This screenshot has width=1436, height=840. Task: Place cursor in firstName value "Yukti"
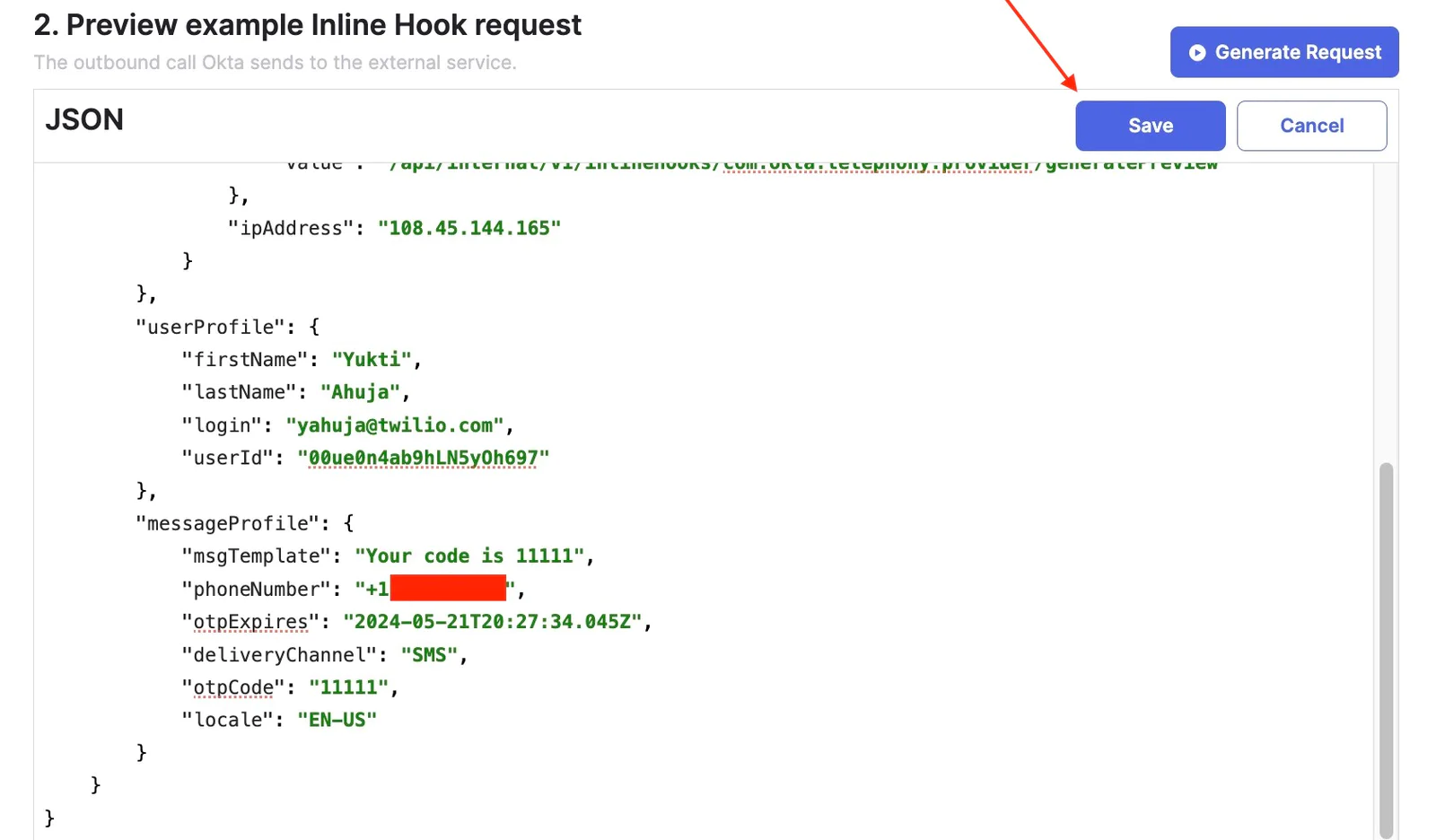(x=372, y=360)
